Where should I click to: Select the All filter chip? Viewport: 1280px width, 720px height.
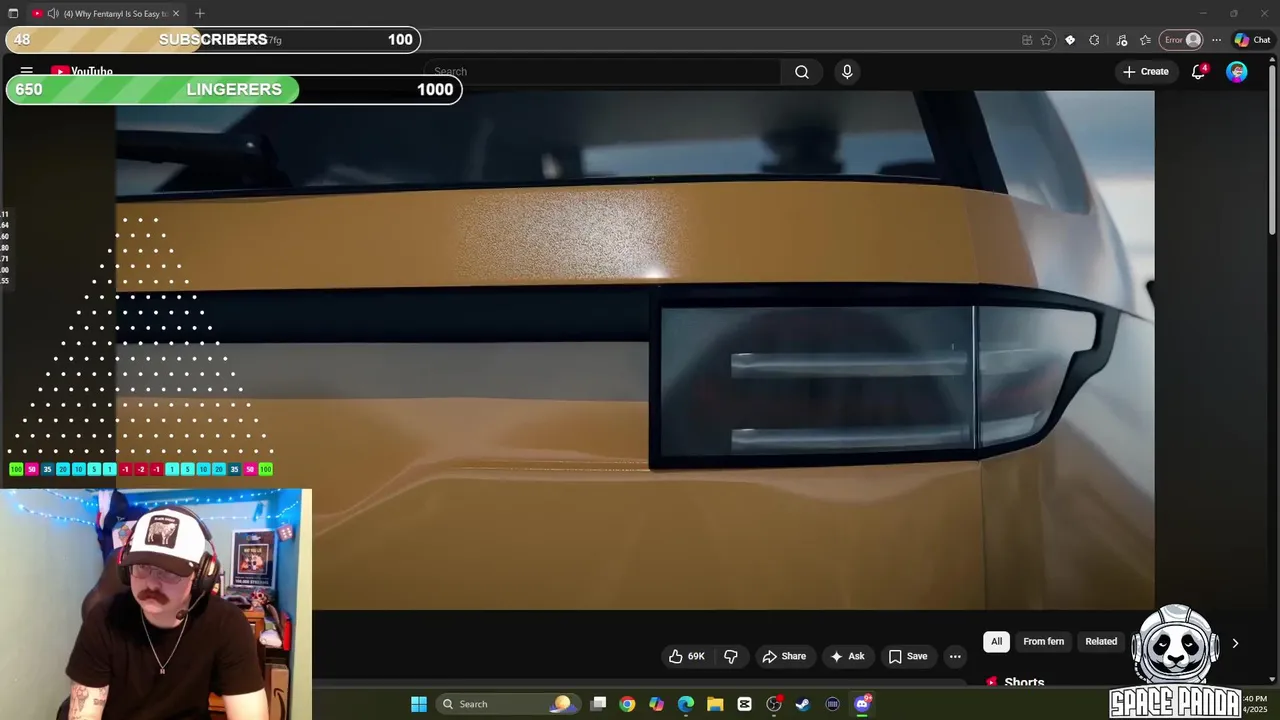[996, 642]
